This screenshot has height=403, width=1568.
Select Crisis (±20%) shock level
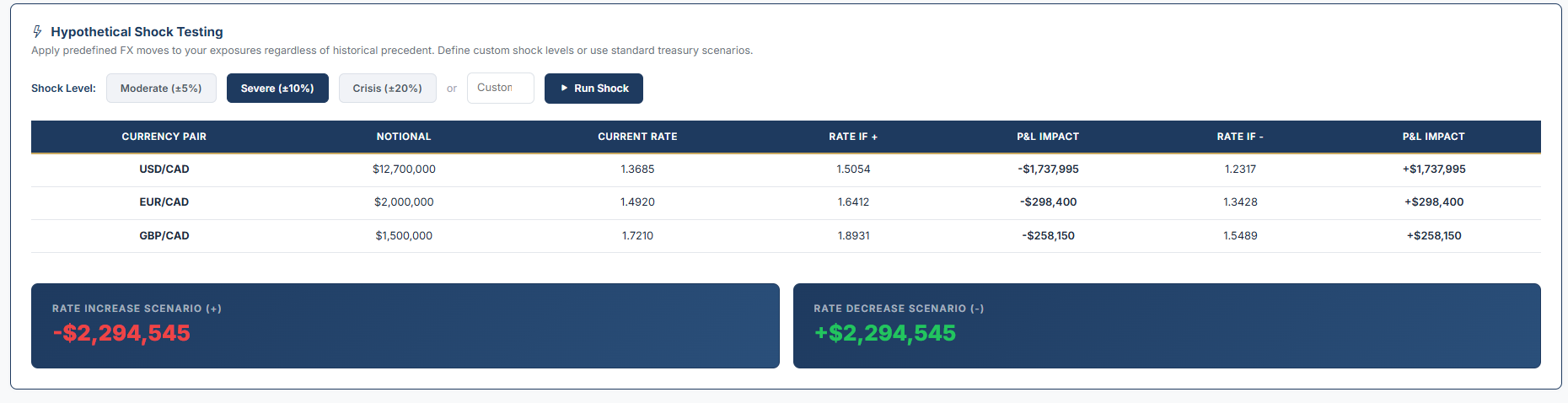point(387,89)
